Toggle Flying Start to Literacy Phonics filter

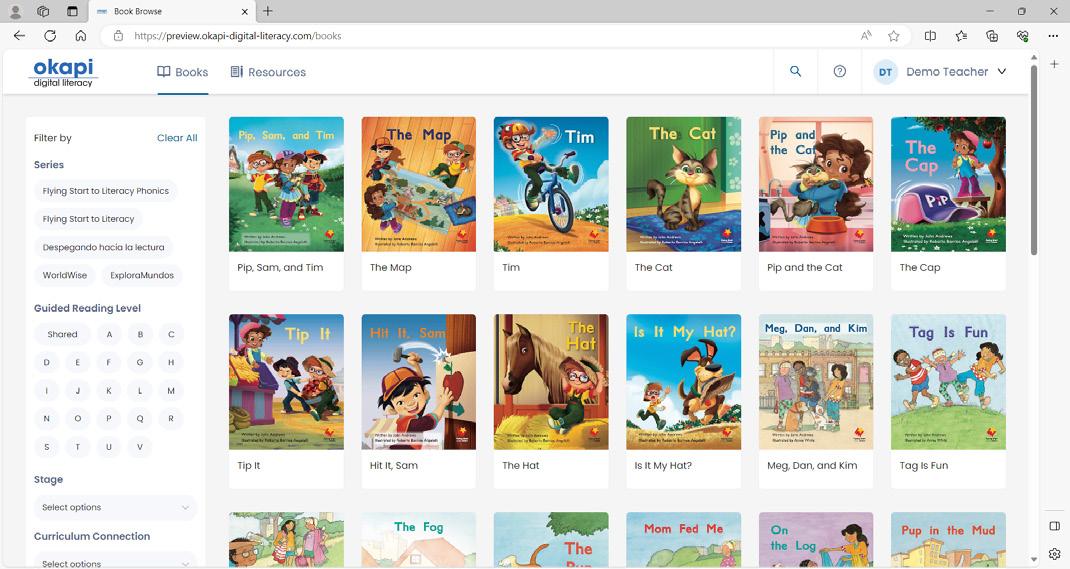(106, 191)
